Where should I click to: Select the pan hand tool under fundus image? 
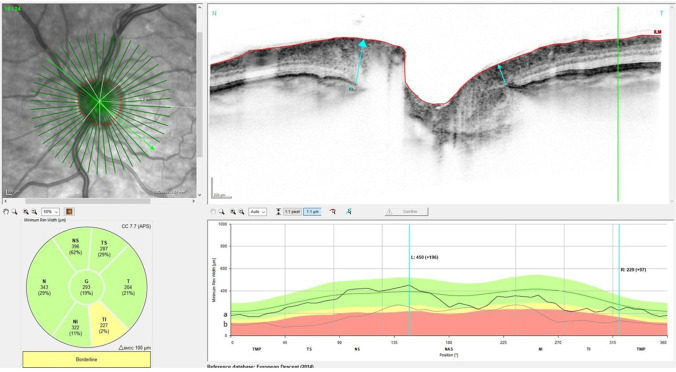6,212
